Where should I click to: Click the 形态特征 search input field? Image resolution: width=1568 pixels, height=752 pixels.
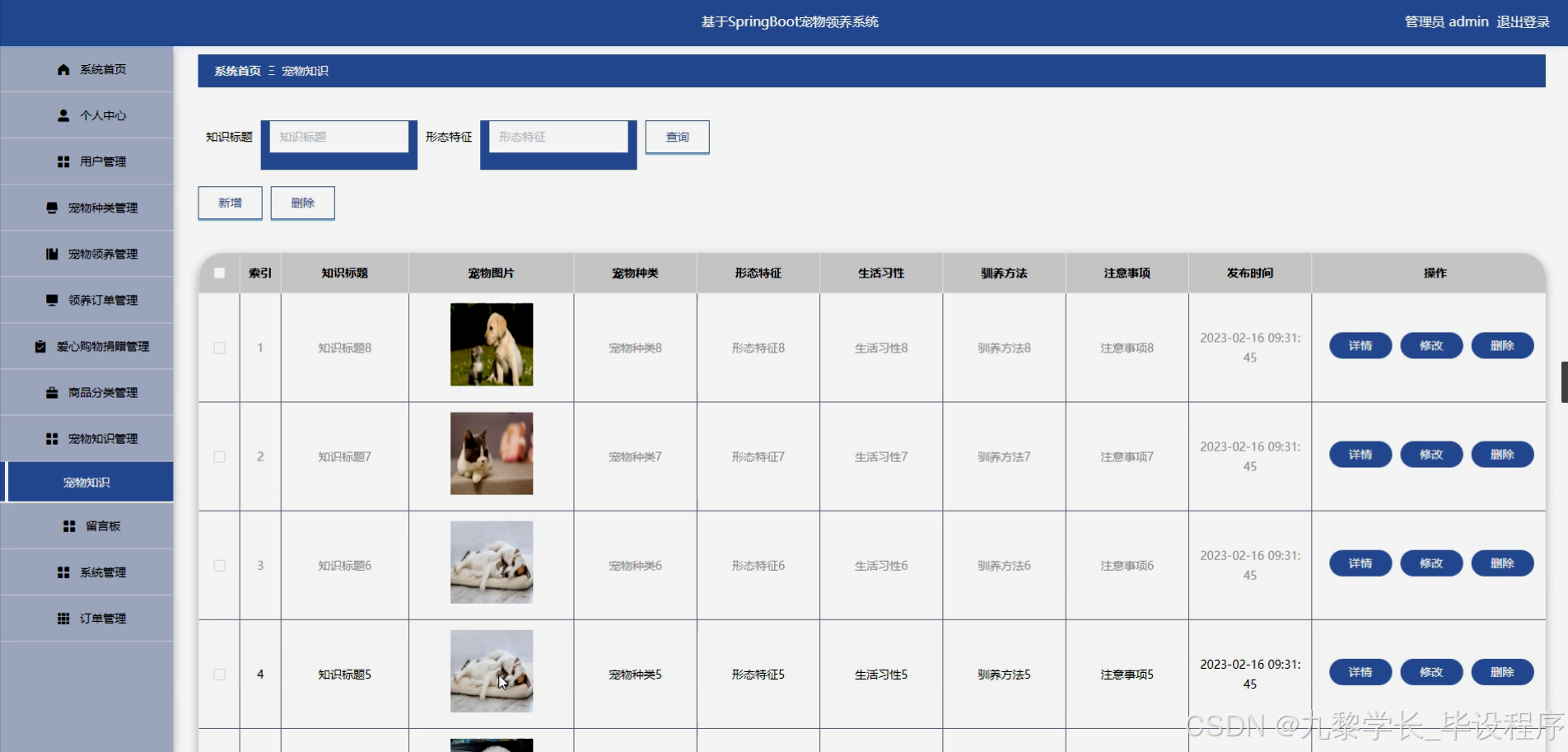pos(558,137)
